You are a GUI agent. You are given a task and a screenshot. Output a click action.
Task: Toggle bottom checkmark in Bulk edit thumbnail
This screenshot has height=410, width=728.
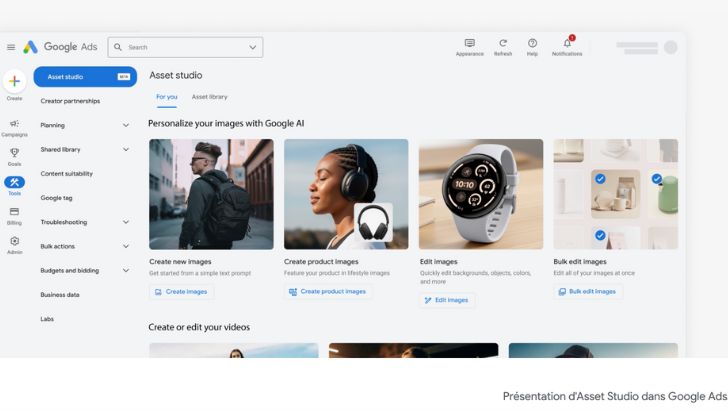600,235
